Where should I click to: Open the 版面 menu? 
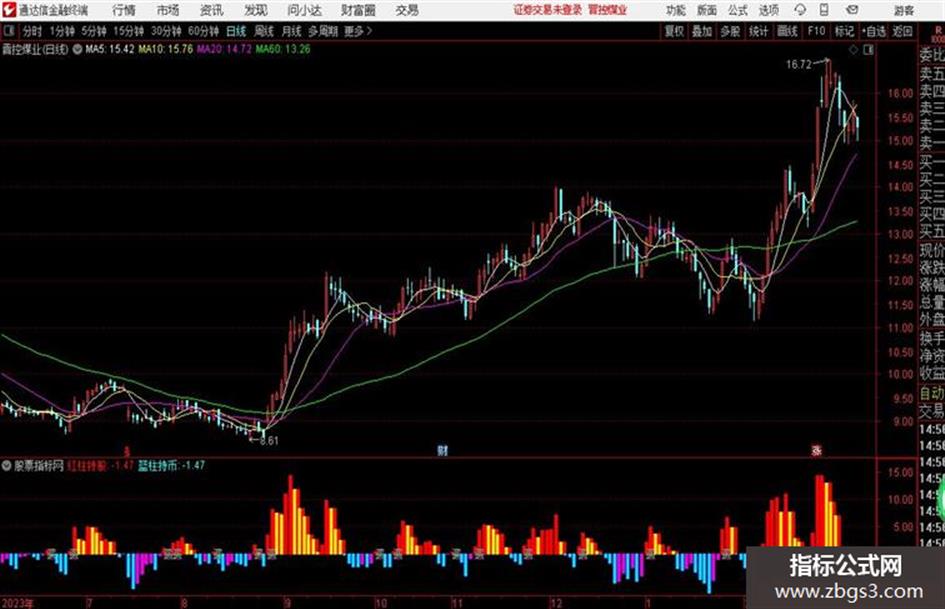tap(707, 10)
